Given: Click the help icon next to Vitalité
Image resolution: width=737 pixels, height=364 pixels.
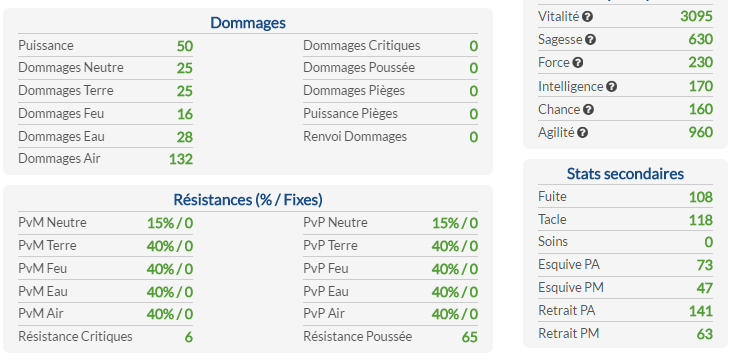Looking at the screenshot, I should 587,17.
